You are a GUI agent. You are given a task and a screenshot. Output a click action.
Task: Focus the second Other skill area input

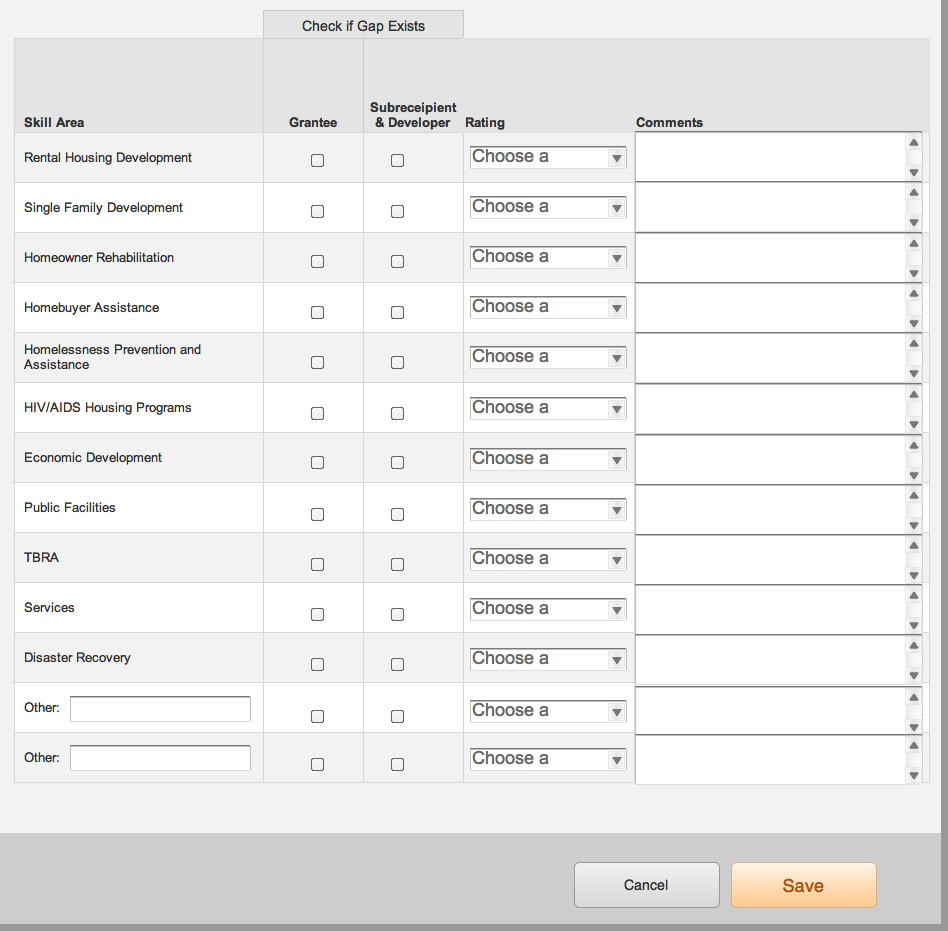(x=160, y=758)
